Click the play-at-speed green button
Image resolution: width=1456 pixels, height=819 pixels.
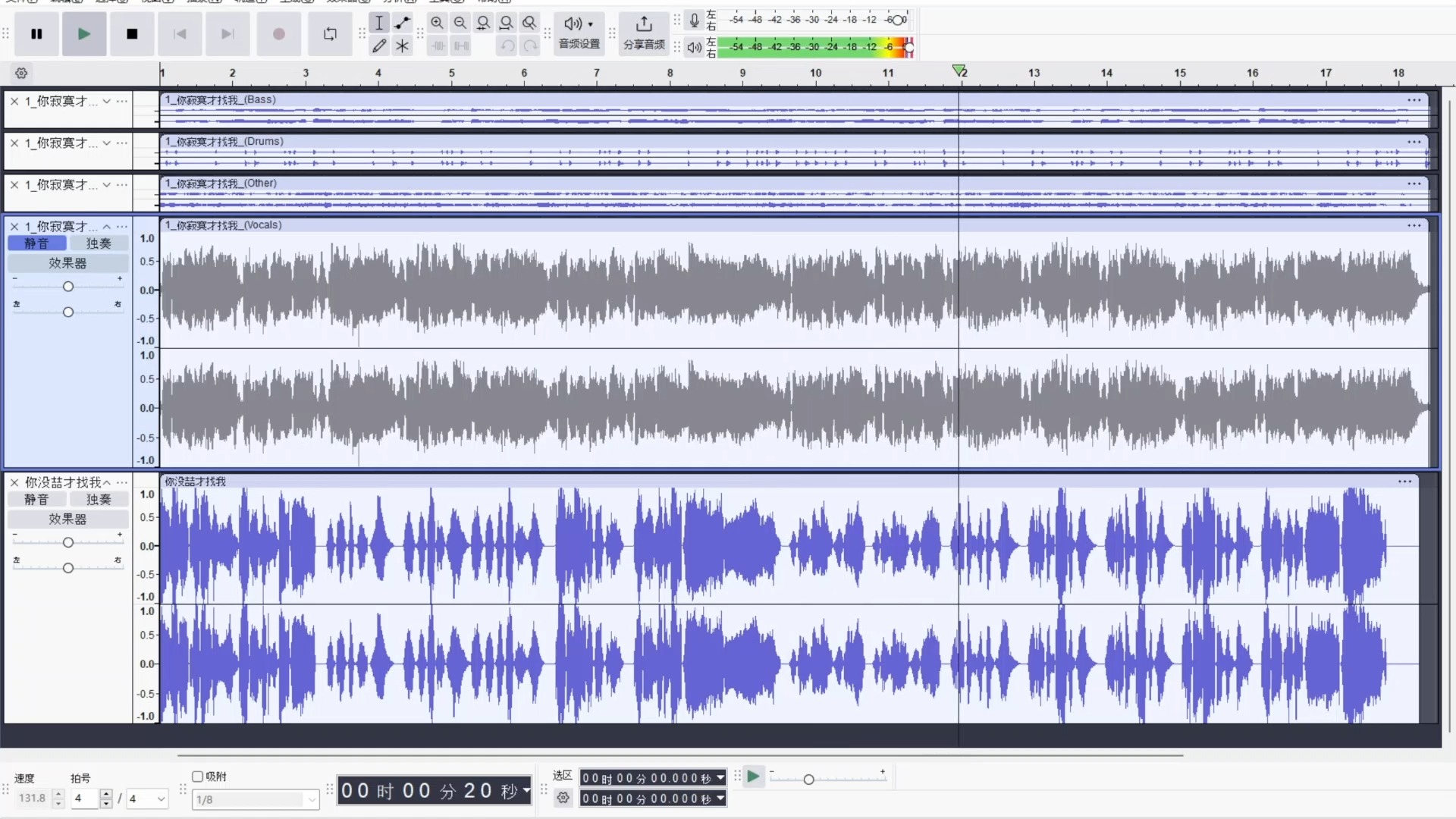[x=753, y=777]
